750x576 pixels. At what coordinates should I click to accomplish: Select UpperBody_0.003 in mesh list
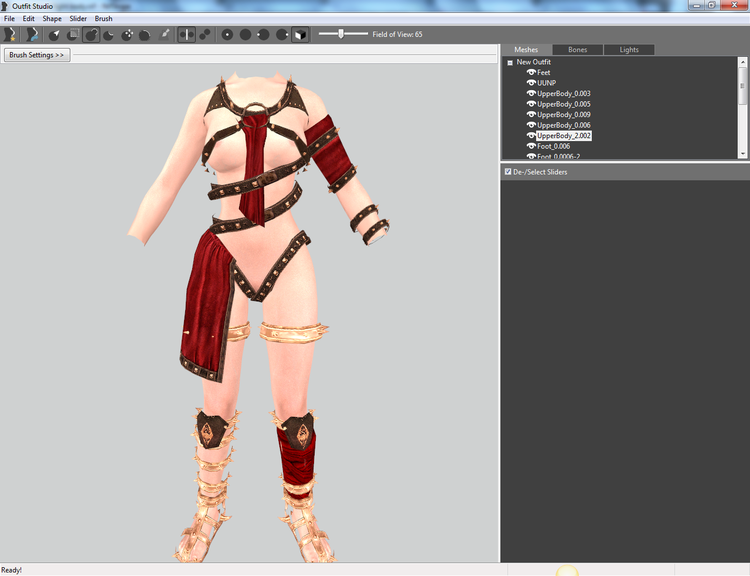563,93
